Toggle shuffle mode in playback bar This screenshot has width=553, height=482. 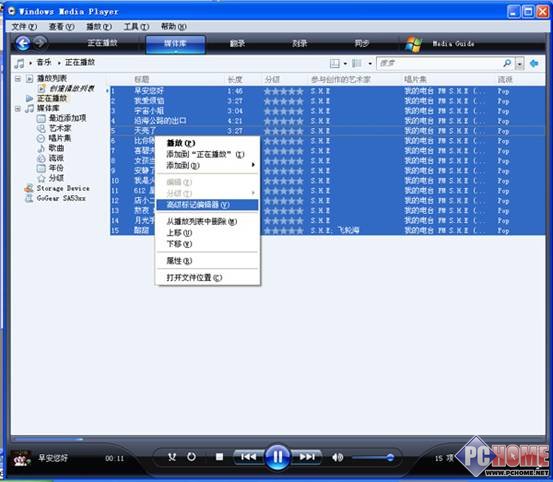pos(172,457)
